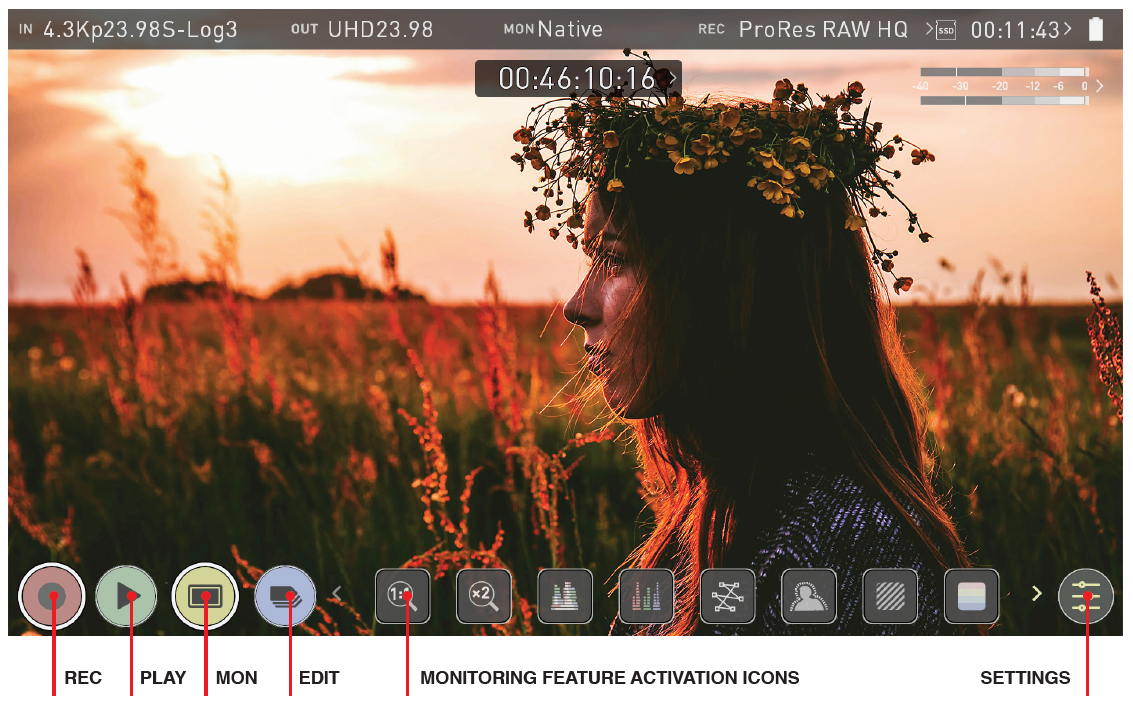Image resolution: width=1133 pixels, height=709 pixels.
Task: Show more monitoring icons with right chevron
Action: click(1036, 594)
